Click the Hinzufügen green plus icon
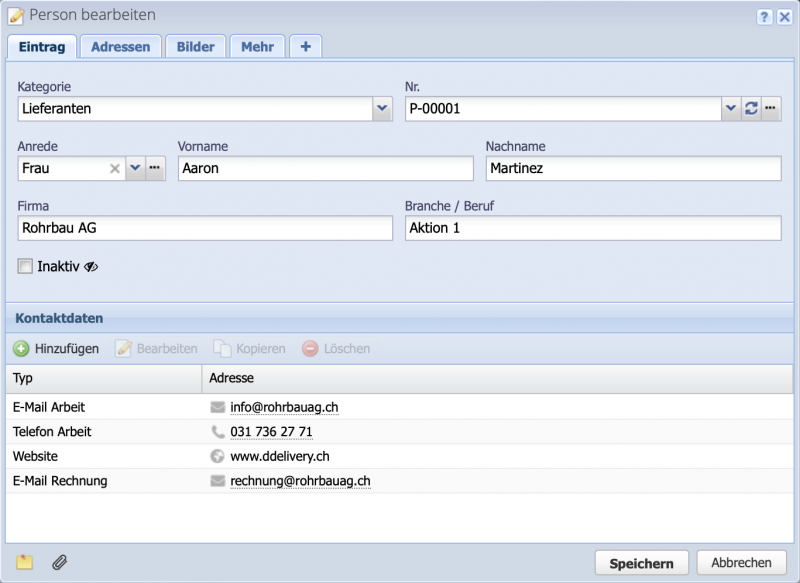800x583 pixels. click(23, 348)
